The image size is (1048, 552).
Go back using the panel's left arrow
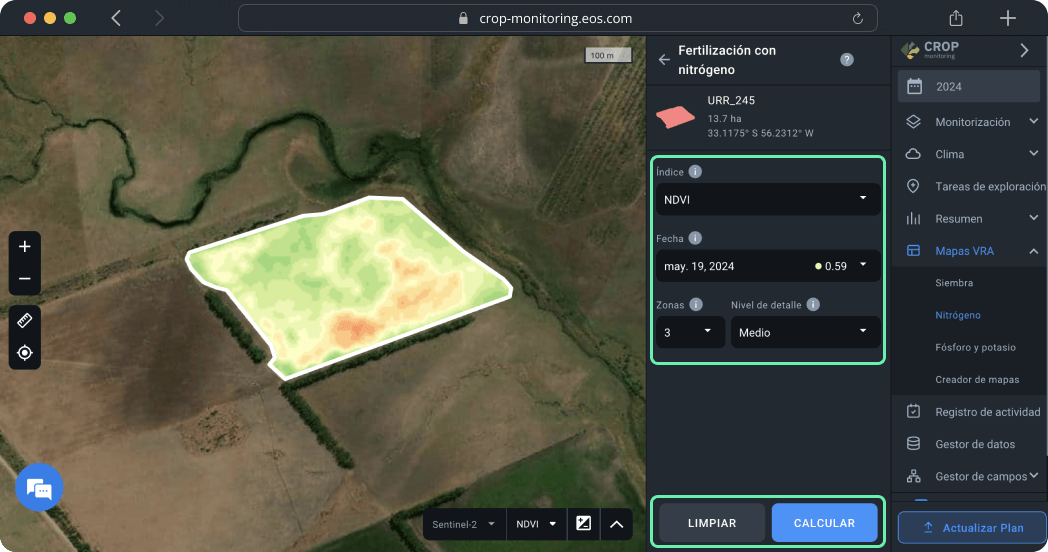(664, 60)
